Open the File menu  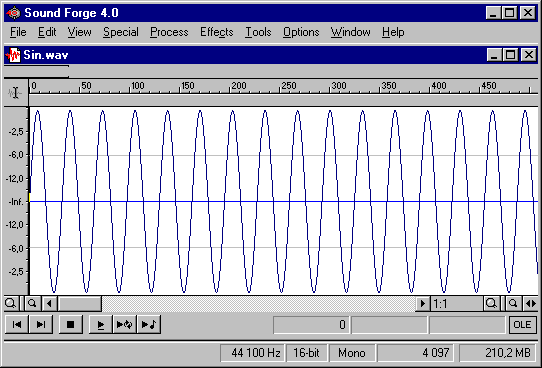[18, 32]
